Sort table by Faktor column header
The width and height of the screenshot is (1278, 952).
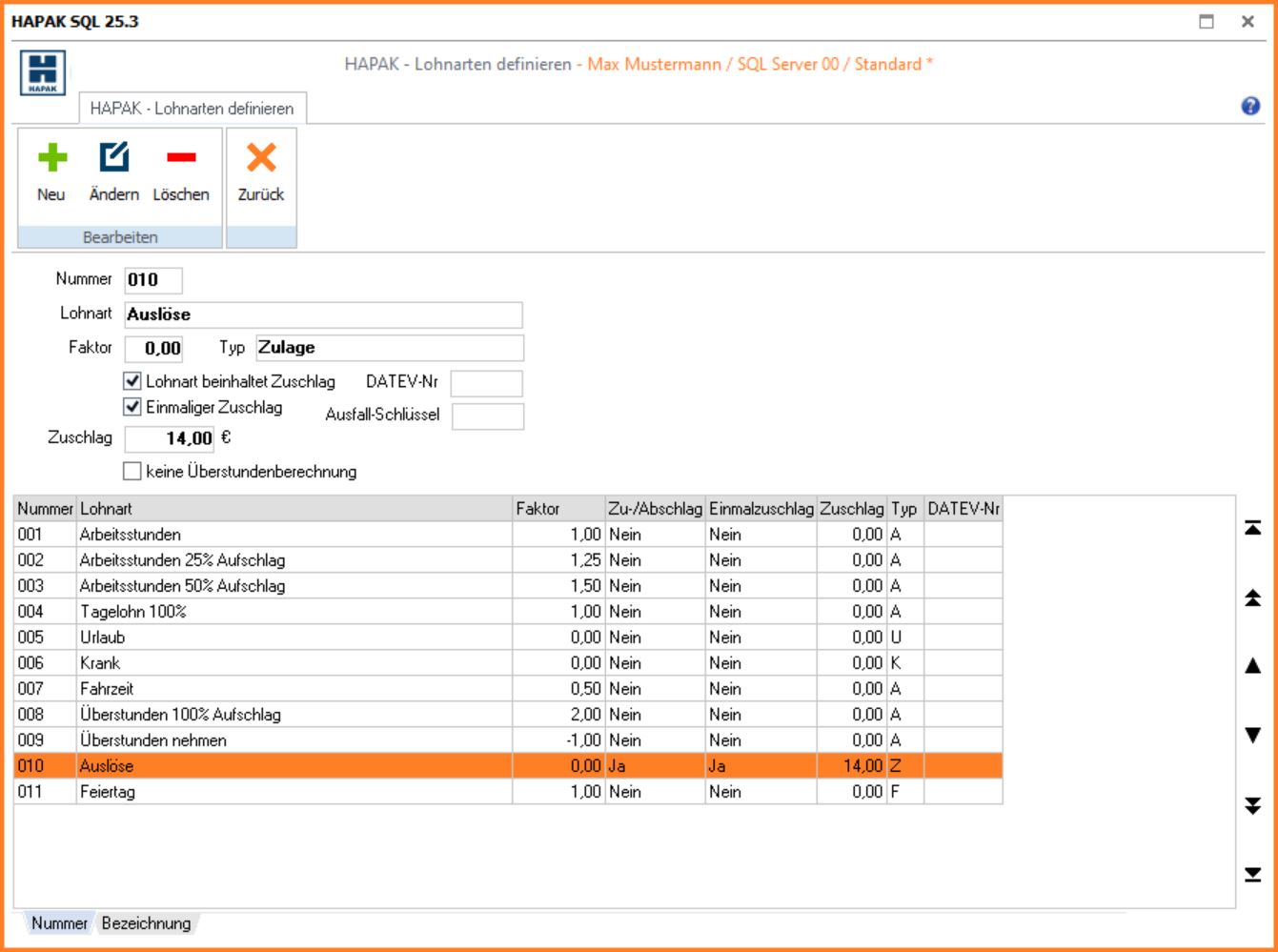(x=558, y=509)
